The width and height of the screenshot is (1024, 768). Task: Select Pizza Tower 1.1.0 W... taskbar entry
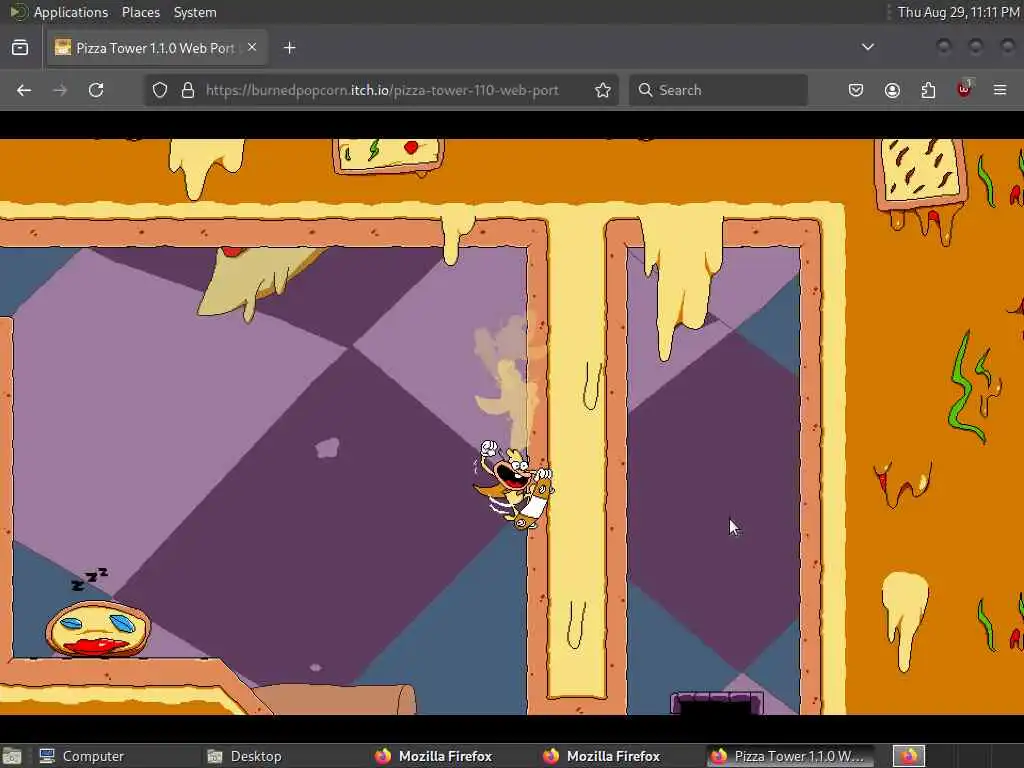[789, 756]
